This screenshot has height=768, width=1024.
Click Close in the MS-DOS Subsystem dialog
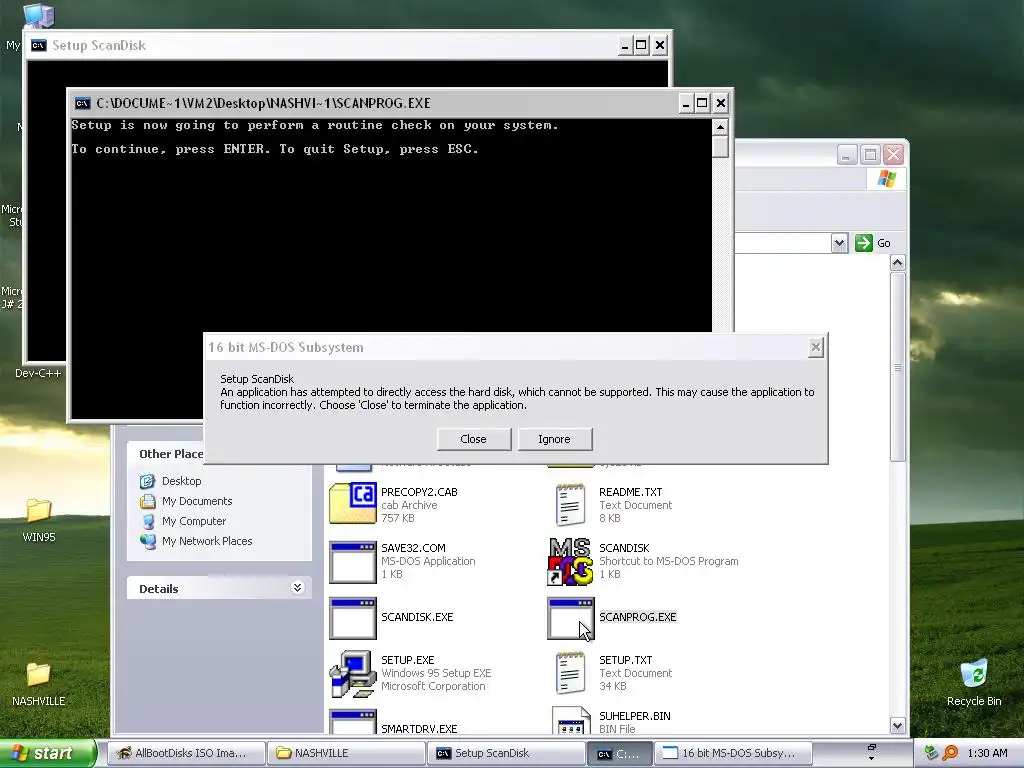tap(473, 439)
